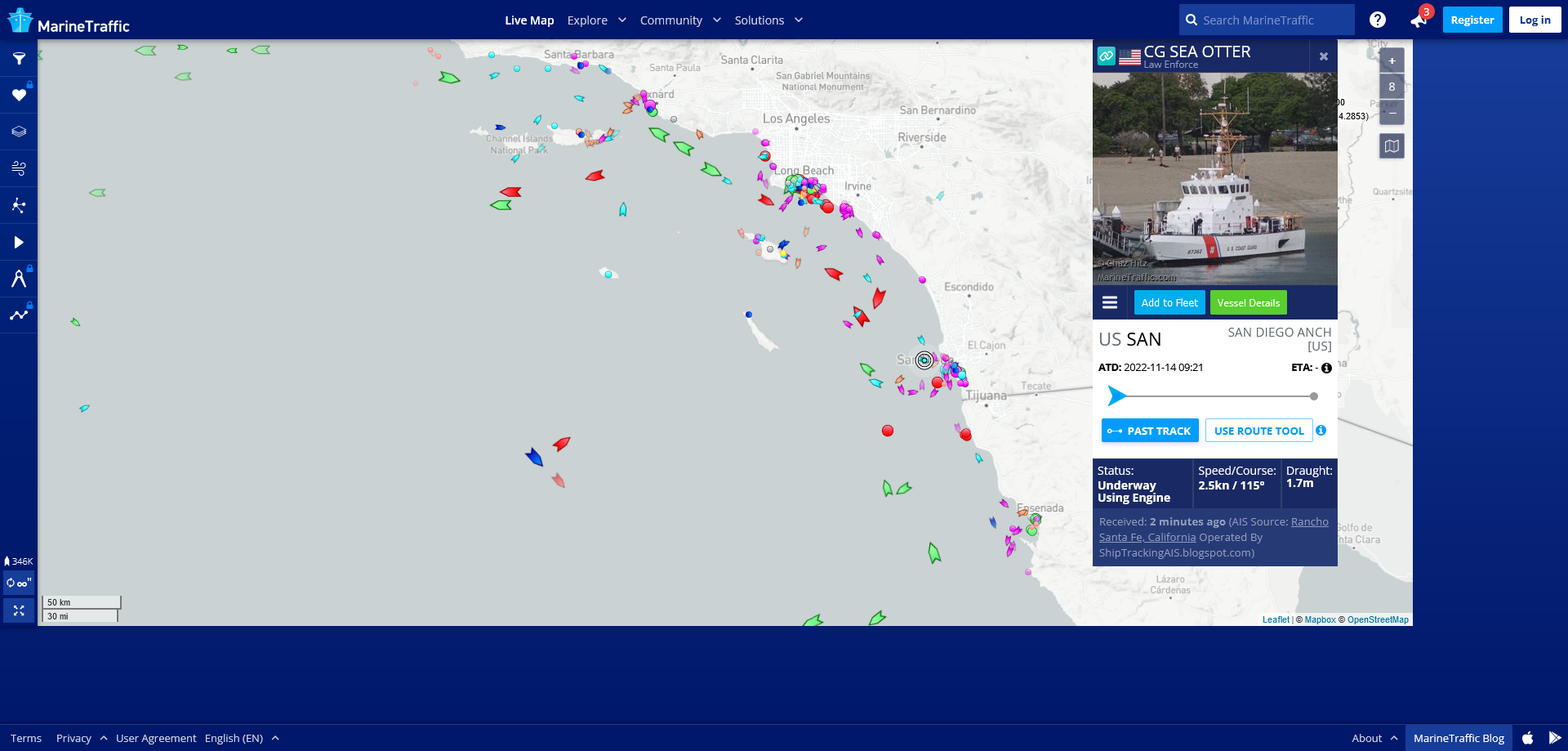This screenshot has height=751, width=1568.
Task: Toggle the auto-refresh infinity button
Action: [x=19, y=583]
